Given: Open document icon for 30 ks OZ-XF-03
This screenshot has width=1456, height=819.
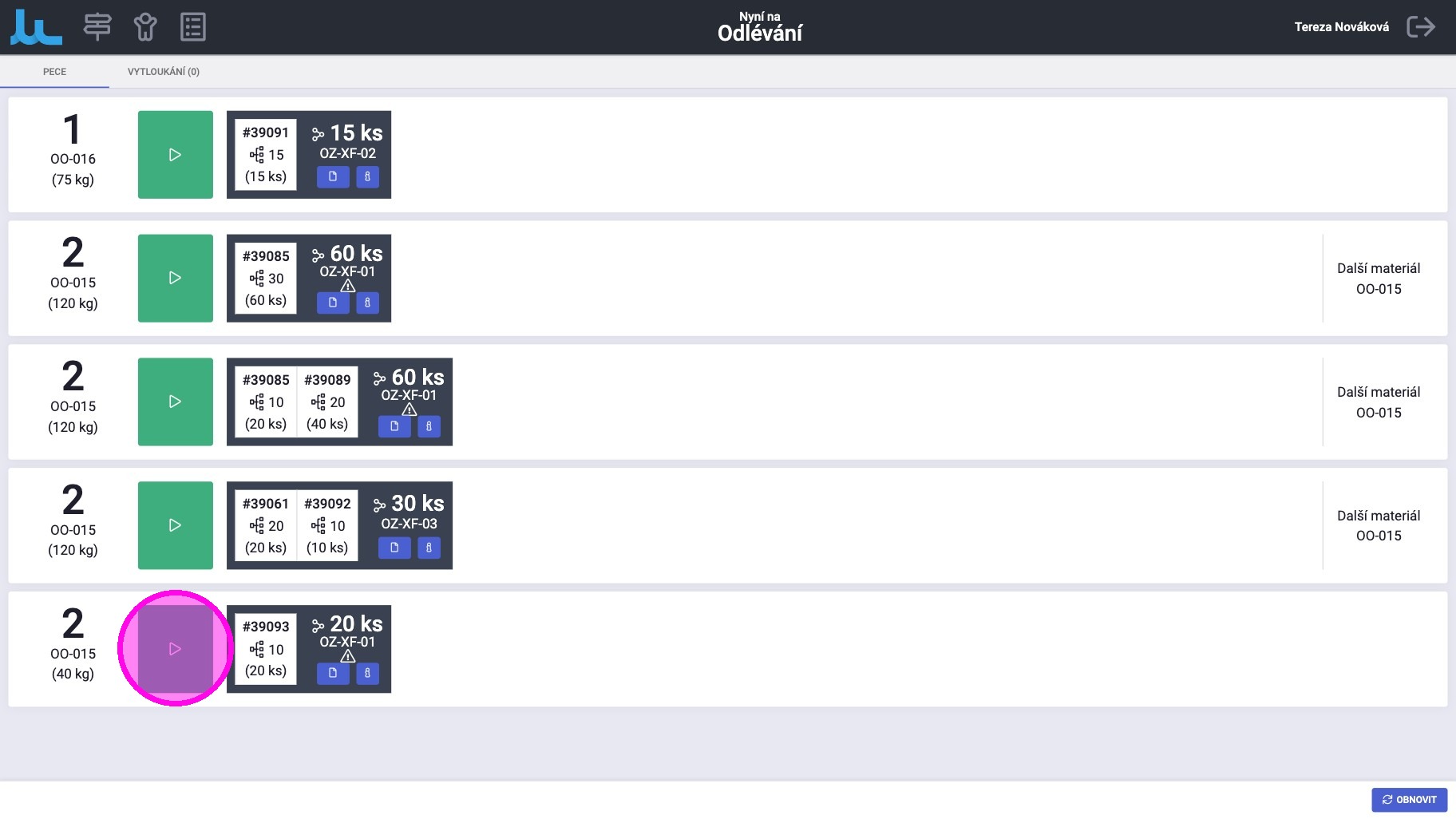Looking at the screenshot, I should pos(394,548).
